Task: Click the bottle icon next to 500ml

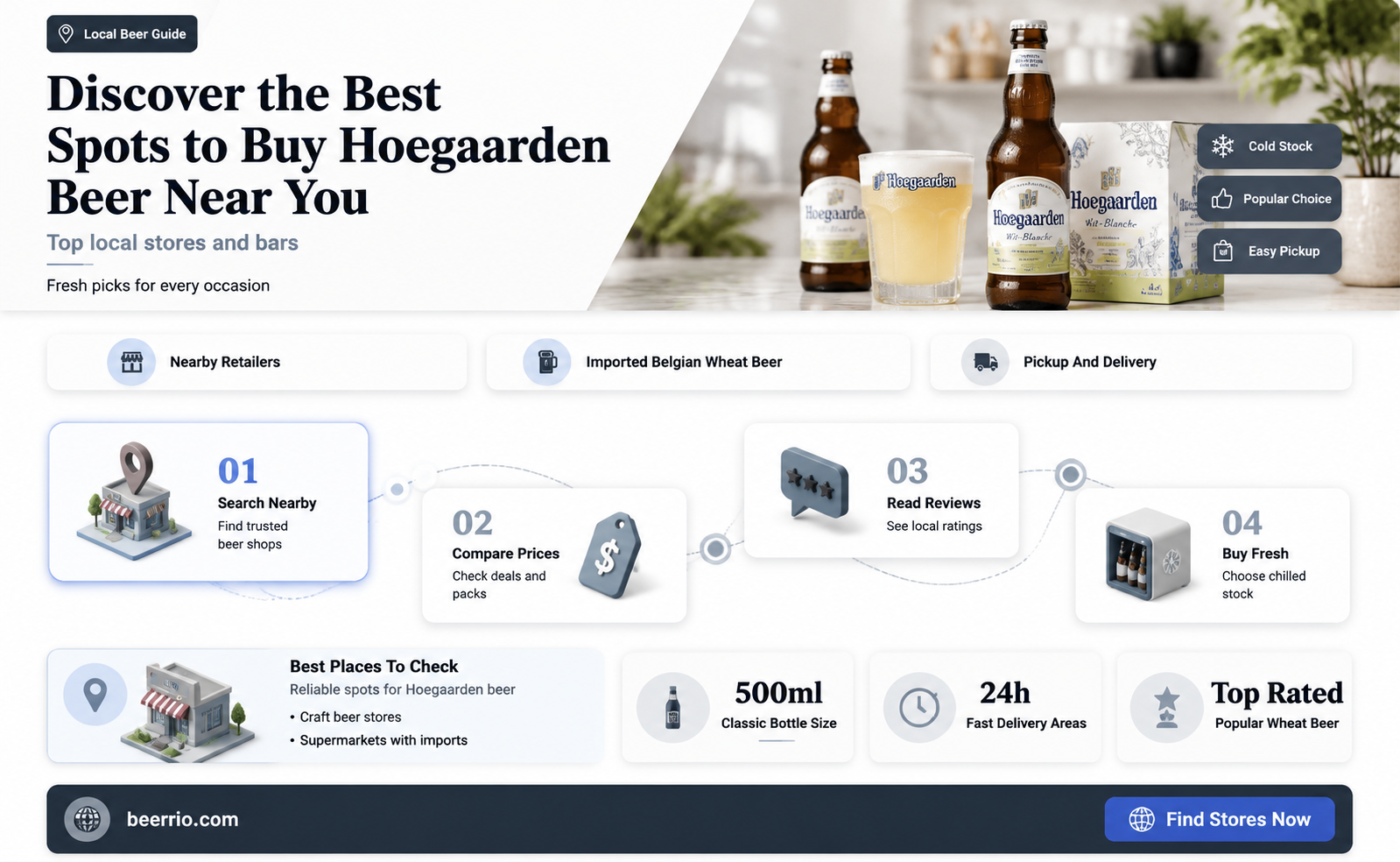Action: pyautogui.click(x=672, y=707)
